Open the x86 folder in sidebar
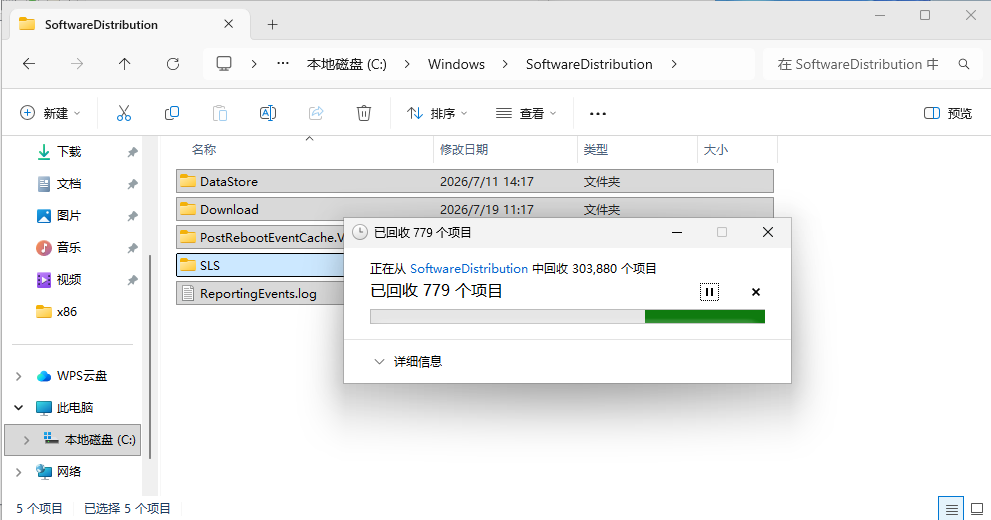Image resolution: width=991 pixels, height=520 pixels. point(66,311)
